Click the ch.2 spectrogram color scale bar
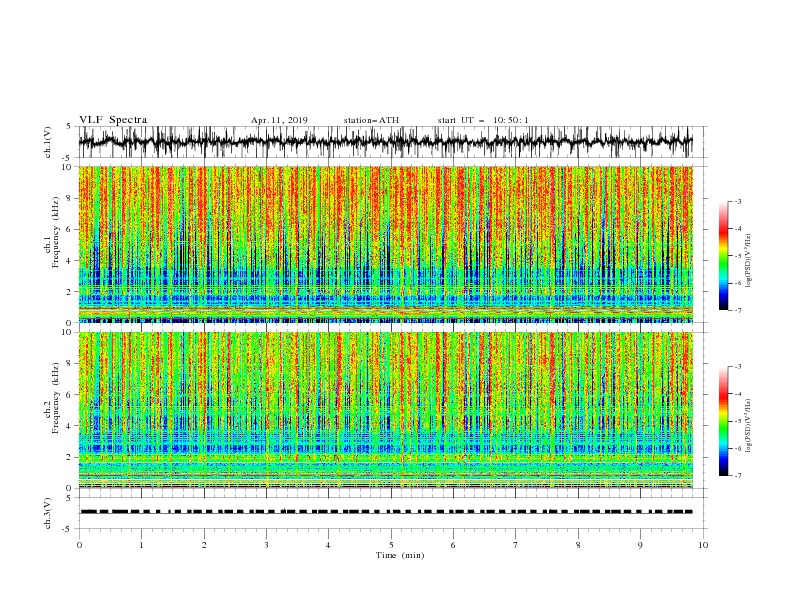The width and height of the screenshot is (792, 612). tap(724, 421)
